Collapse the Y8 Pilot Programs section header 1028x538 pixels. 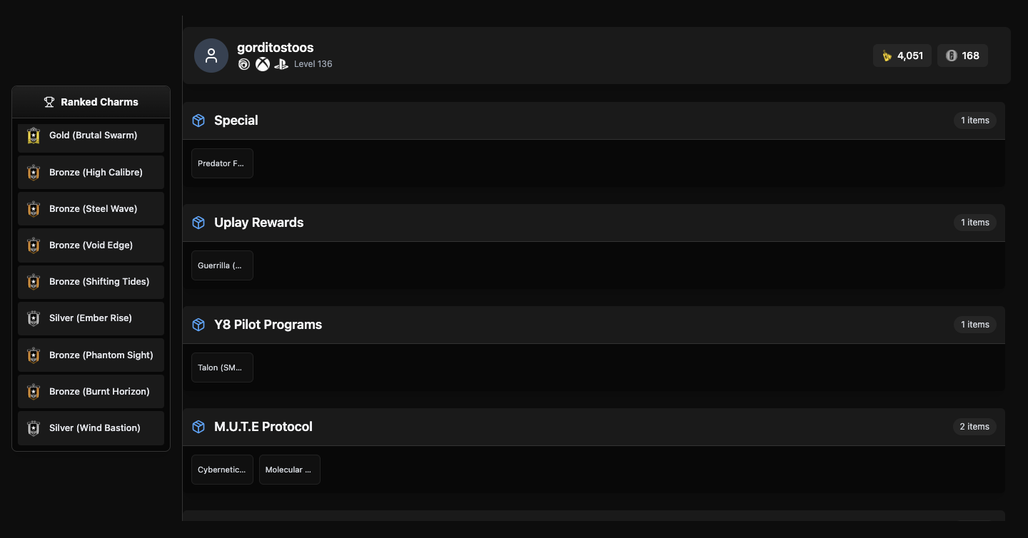[594, 325]
